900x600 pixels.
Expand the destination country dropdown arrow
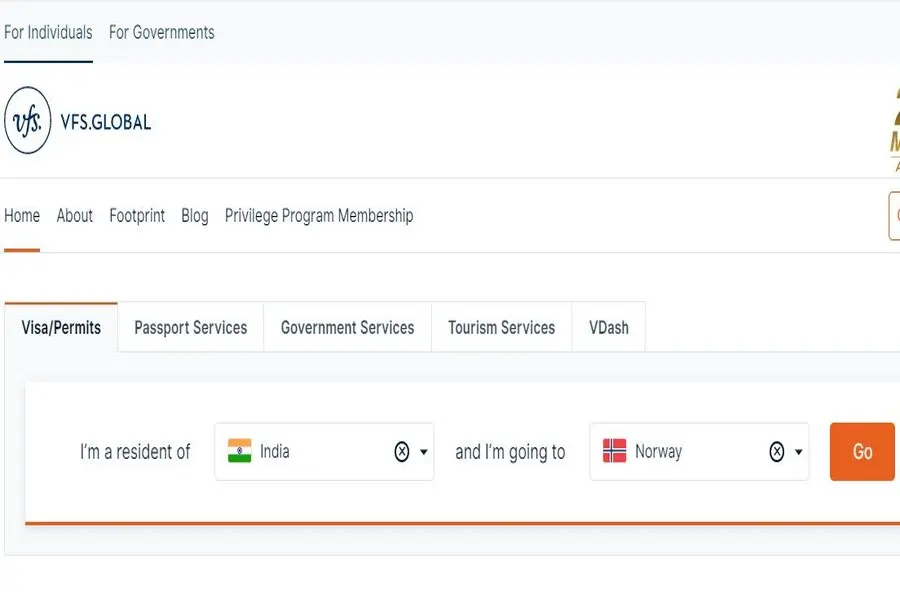798,452
